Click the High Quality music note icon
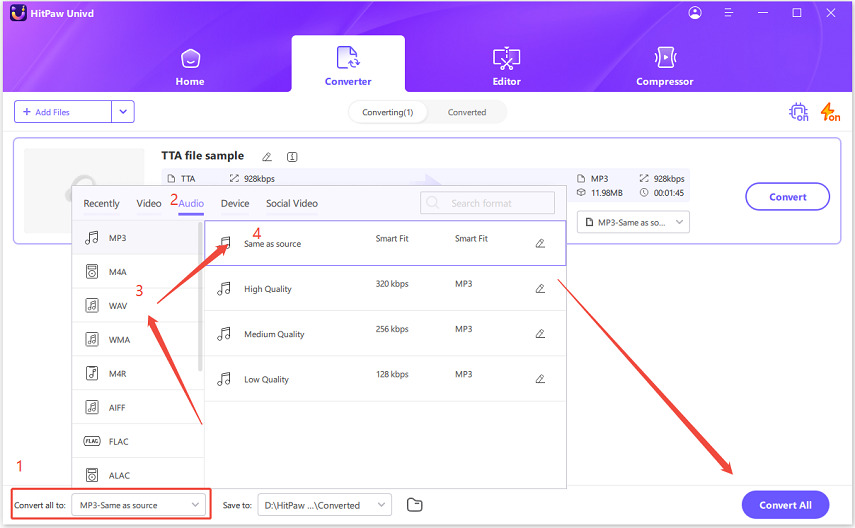This screenshot has height=528, width=855. [x=224, y=289]
